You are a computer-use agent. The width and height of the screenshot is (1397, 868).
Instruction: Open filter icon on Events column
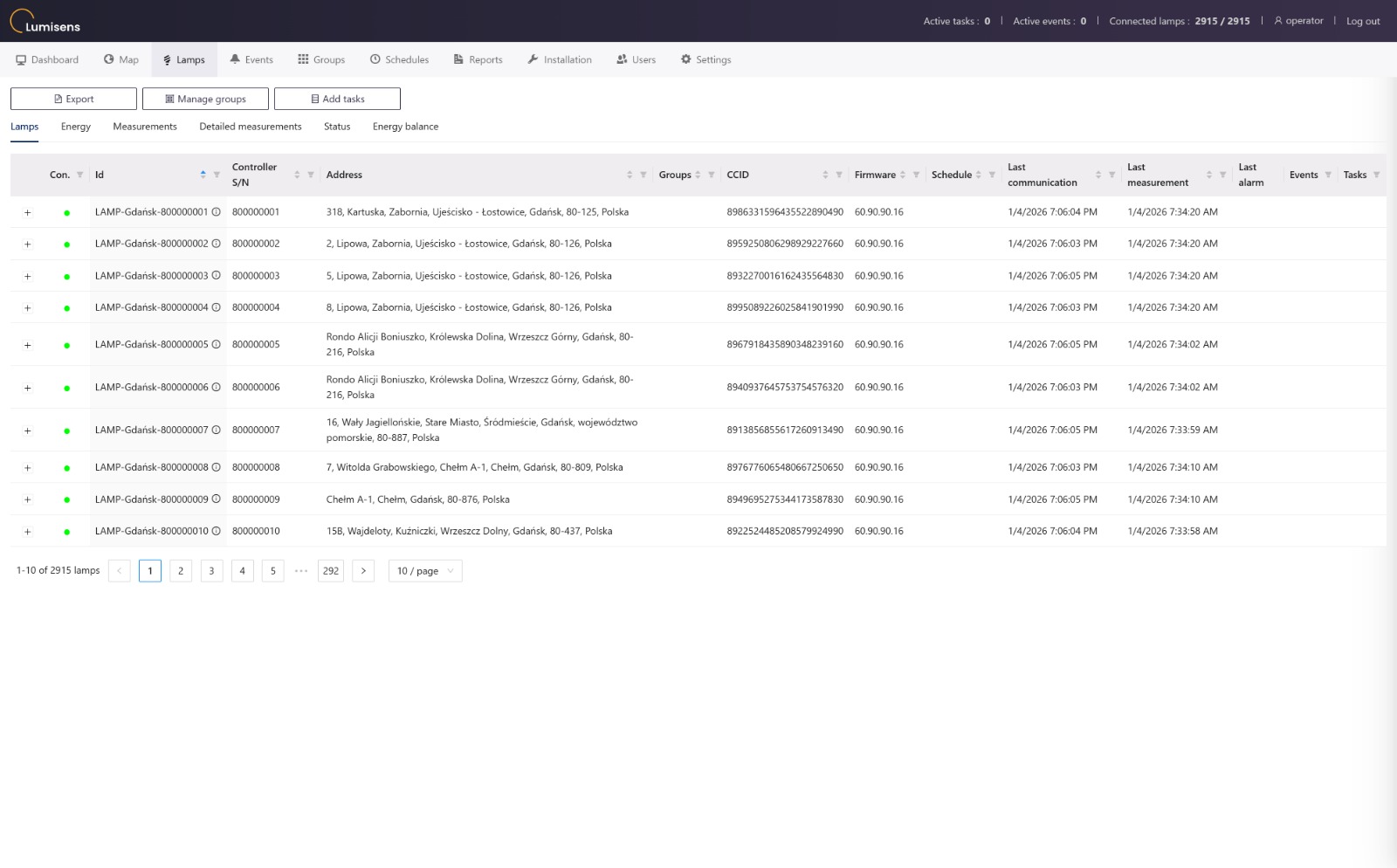click(x=1328, y=175)
